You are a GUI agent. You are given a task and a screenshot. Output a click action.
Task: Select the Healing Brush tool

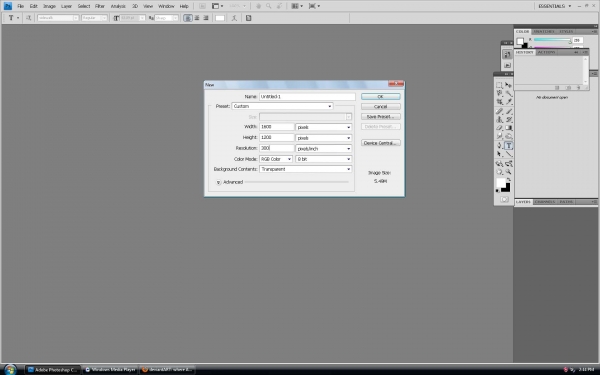pos(499,111)
